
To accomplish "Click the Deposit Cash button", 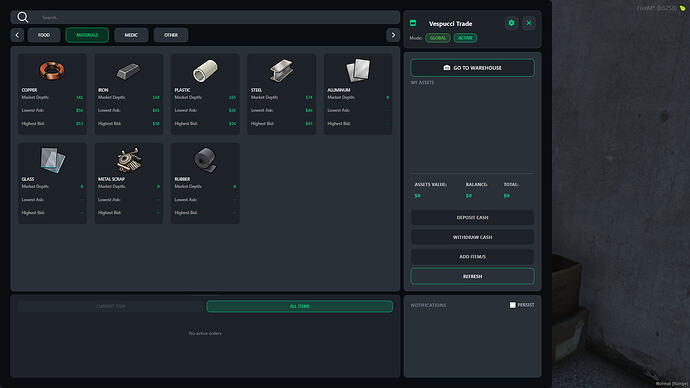I will point(472,217).
